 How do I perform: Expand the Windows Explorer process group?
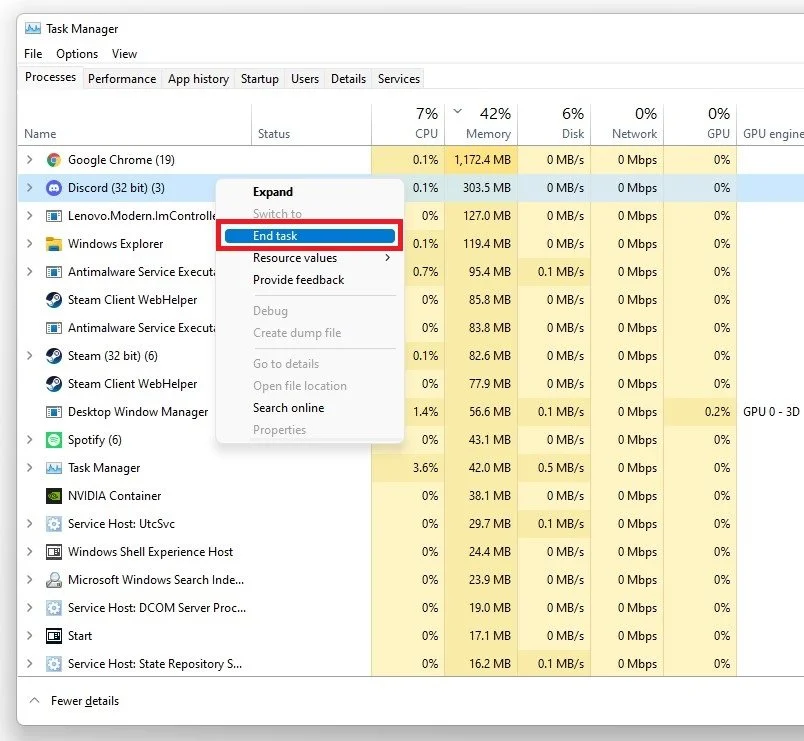point(30,244)
